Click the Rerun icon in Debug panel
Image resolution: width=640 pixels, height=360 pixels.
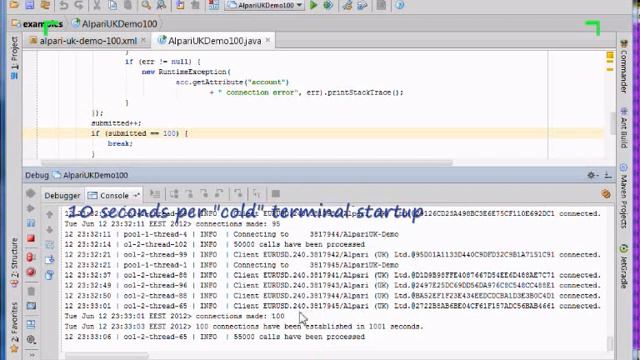(x=31, y=193)
